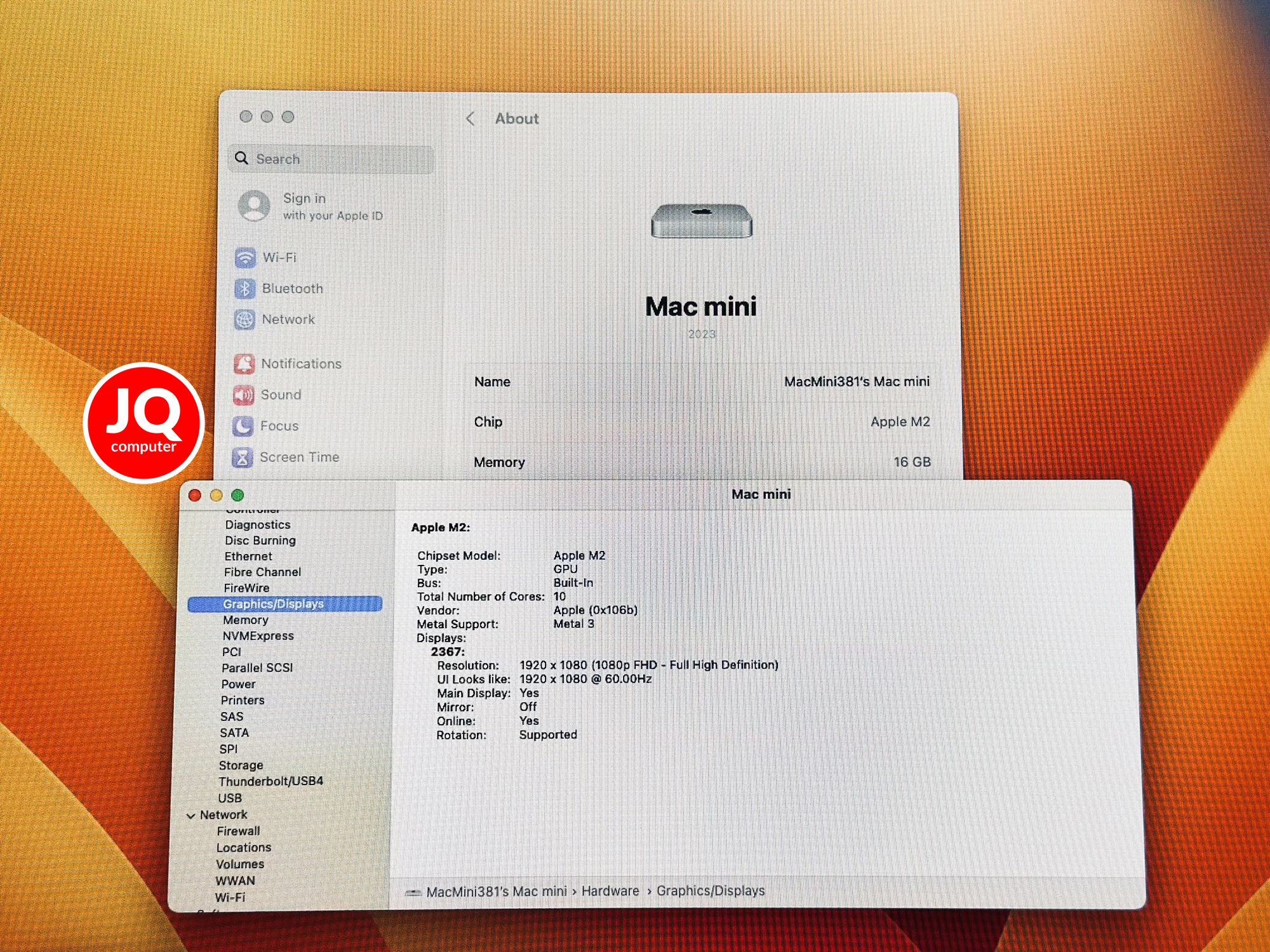Select Ethernet in System Information sidebar
1270x952 pixels.
point(248,557)
